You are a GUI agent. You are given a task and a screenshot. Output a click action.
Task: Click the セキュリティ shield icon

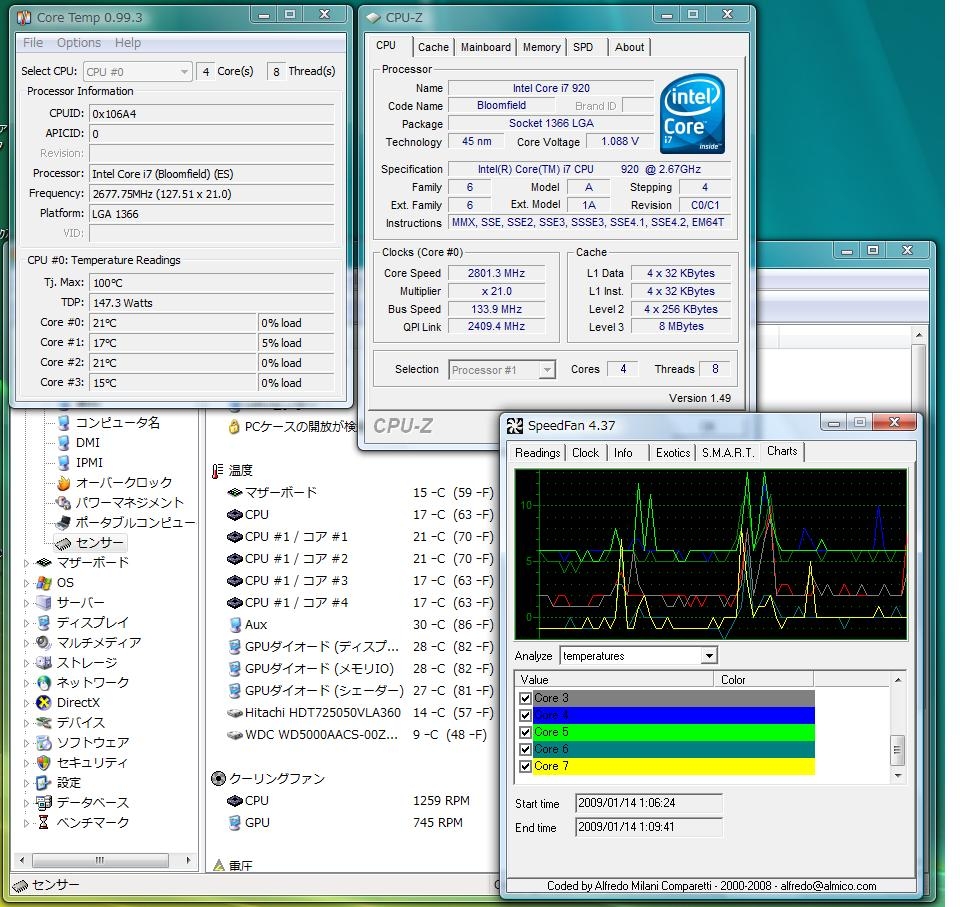pyautogui.click(x=43, y=763)
